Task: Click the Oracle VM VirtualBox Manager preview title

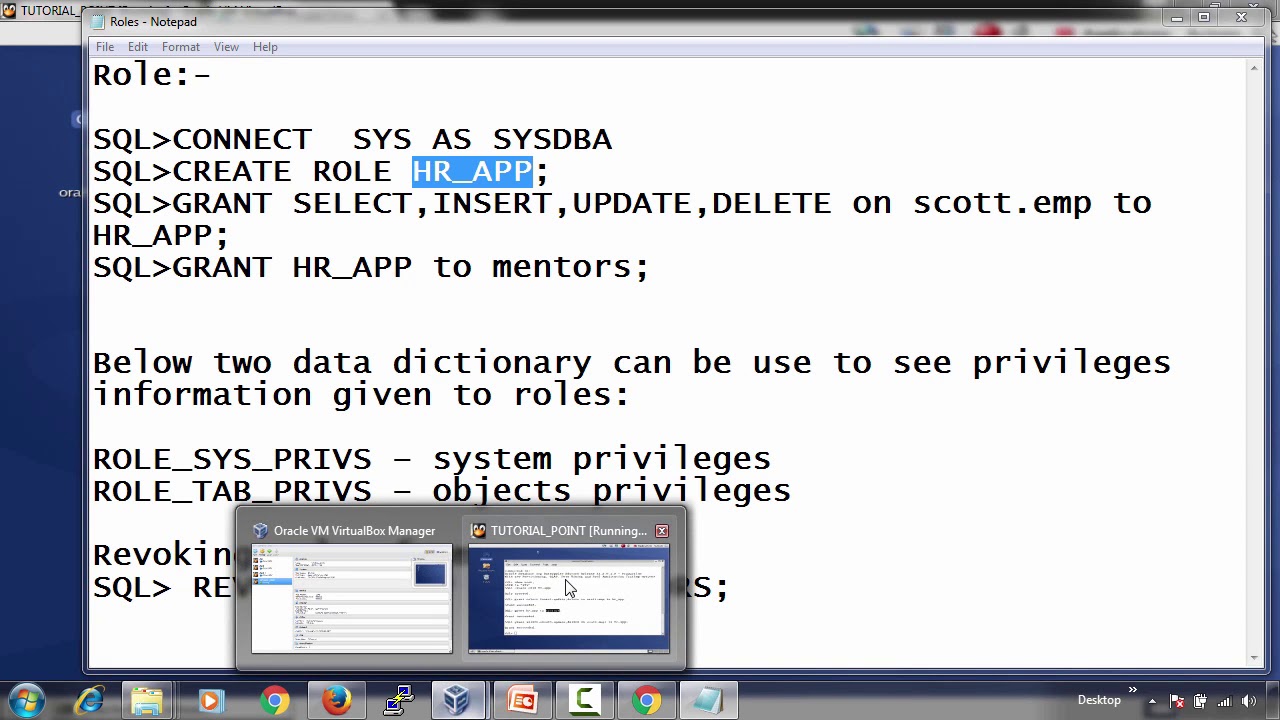Action: coord(354,531)
